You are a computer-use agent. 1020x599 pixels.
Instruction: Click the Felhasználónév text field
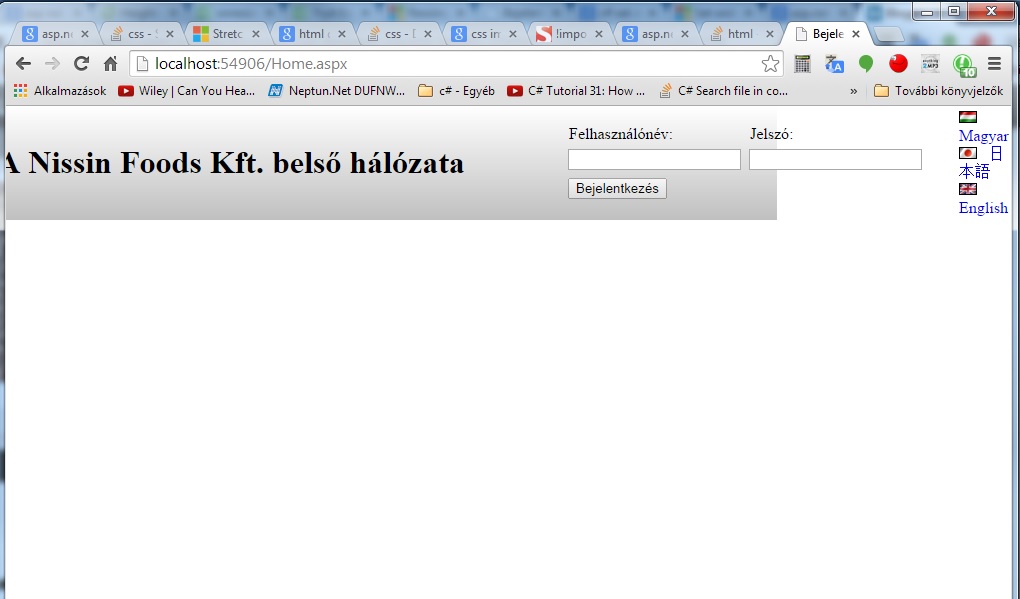click(x=654, y=159)
